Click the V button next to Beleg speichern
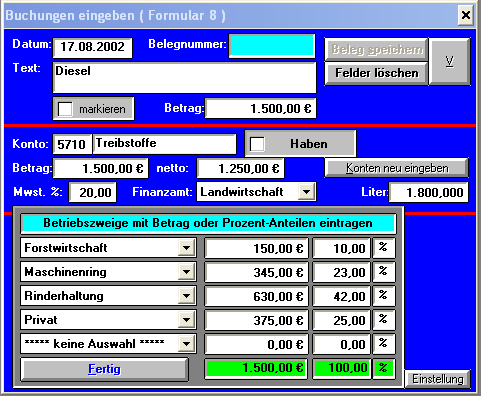The image size is (481, 396). pyautogui.click(x=450, y=61)
